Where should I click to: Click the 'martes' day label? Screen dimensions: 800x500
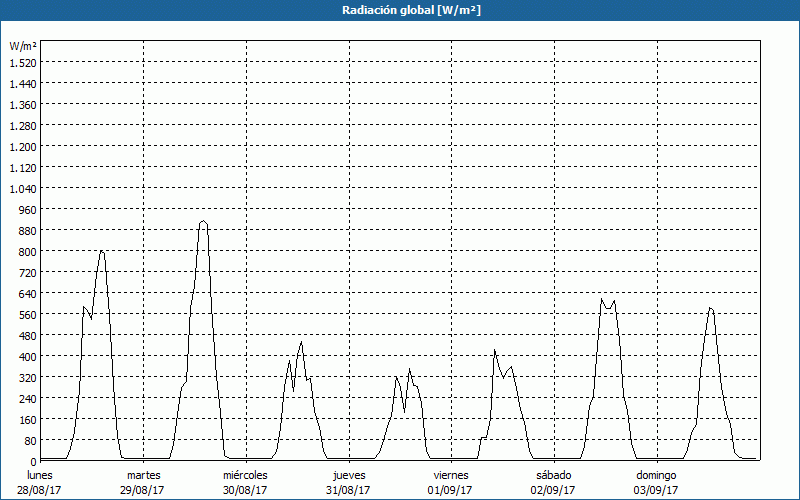click(x=144, y=475)
